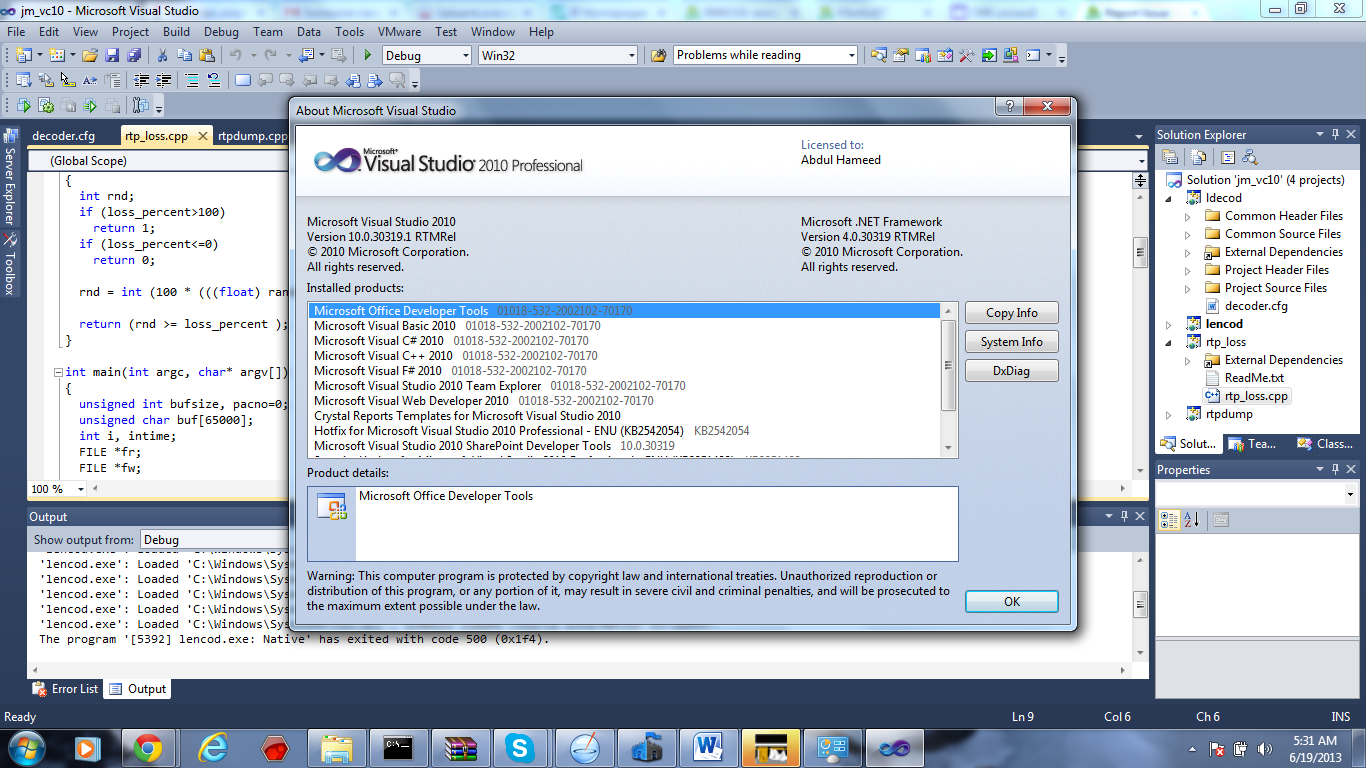Click the Open File folder icon
Viewport: 1366px width, 768px height.
click(90, 55)
